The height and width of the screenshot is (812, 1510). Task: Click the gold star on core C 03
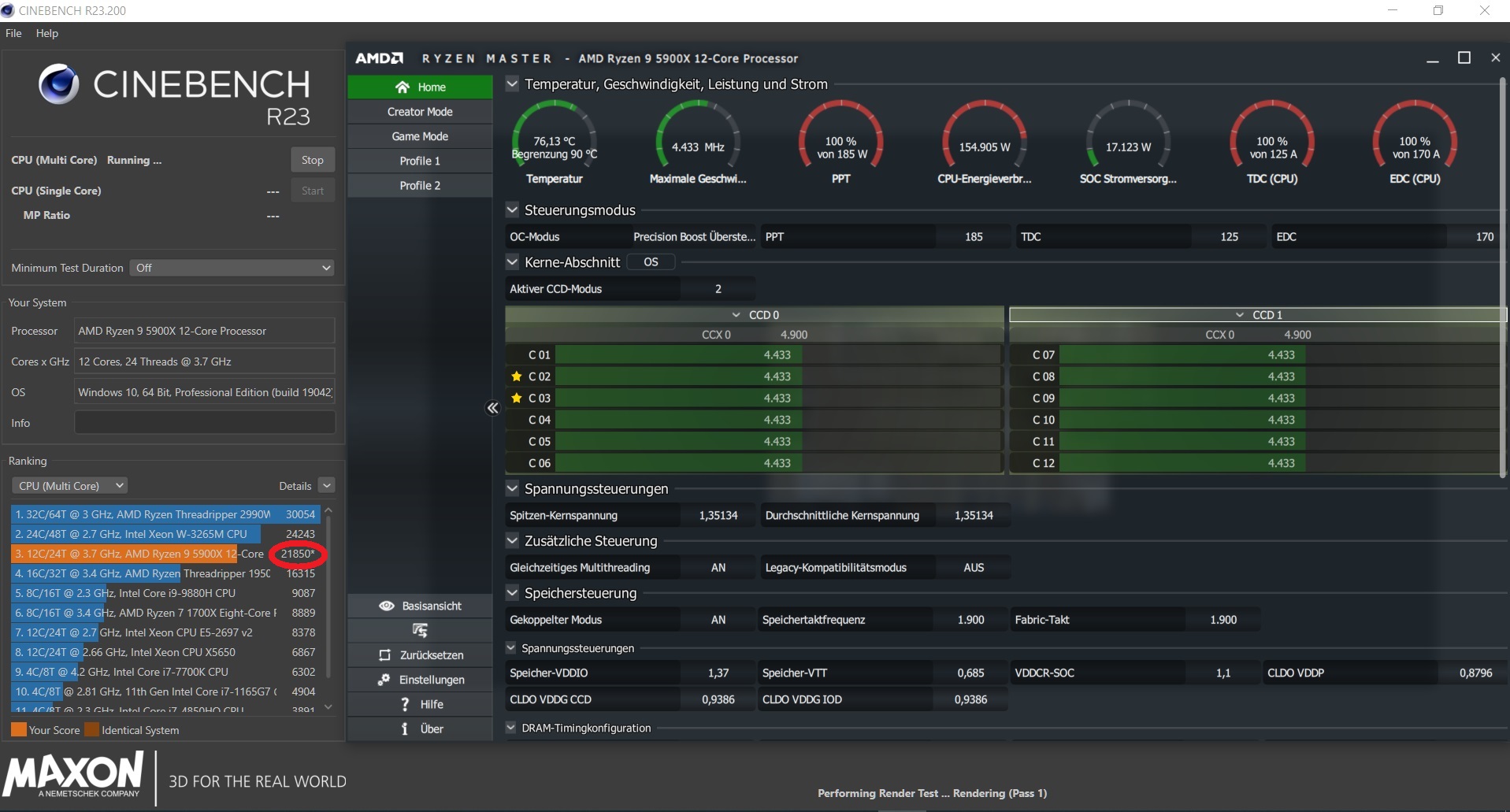(x=517, y=398)
